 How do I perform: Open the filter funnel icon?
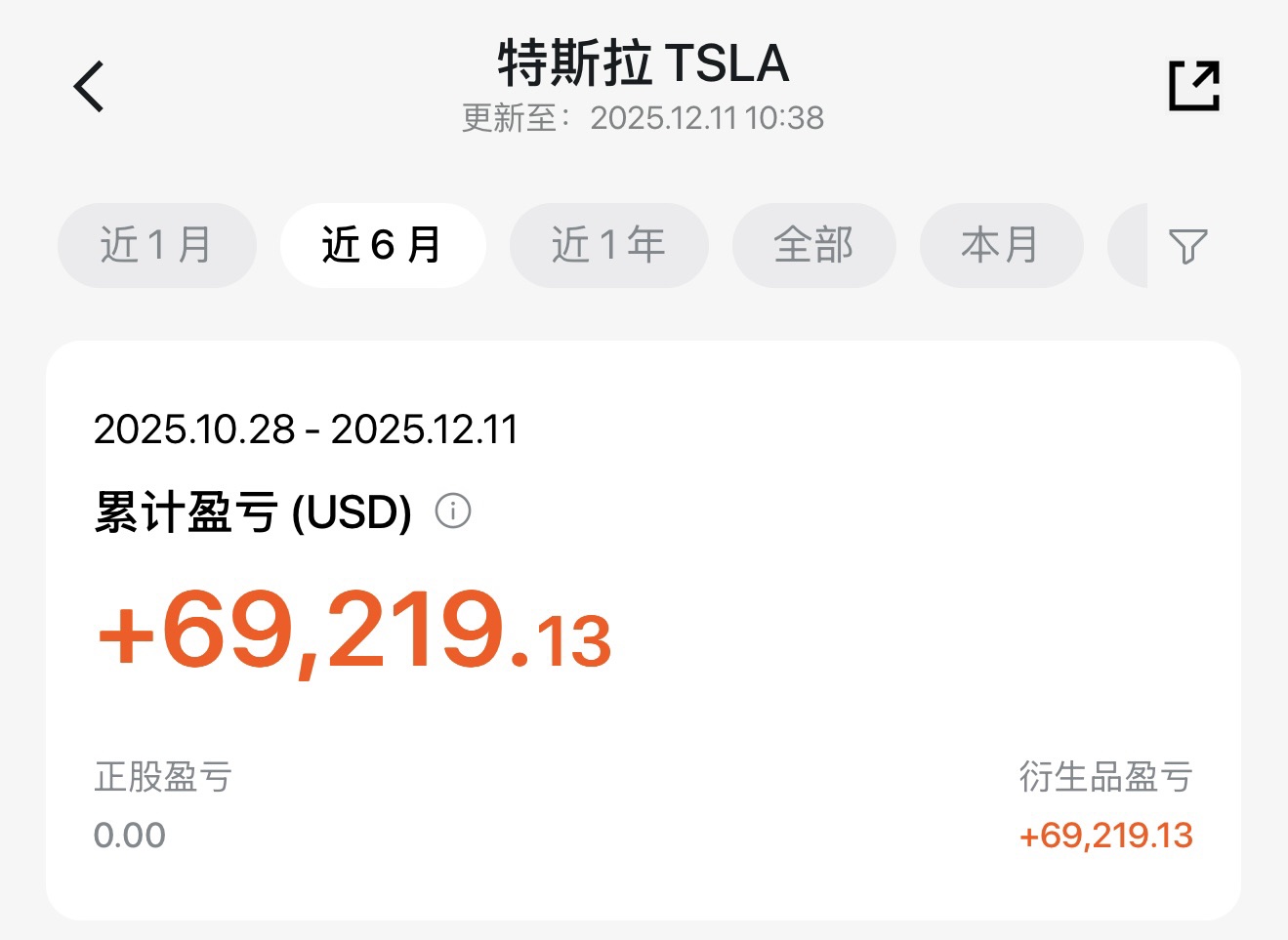(1187, 246)
